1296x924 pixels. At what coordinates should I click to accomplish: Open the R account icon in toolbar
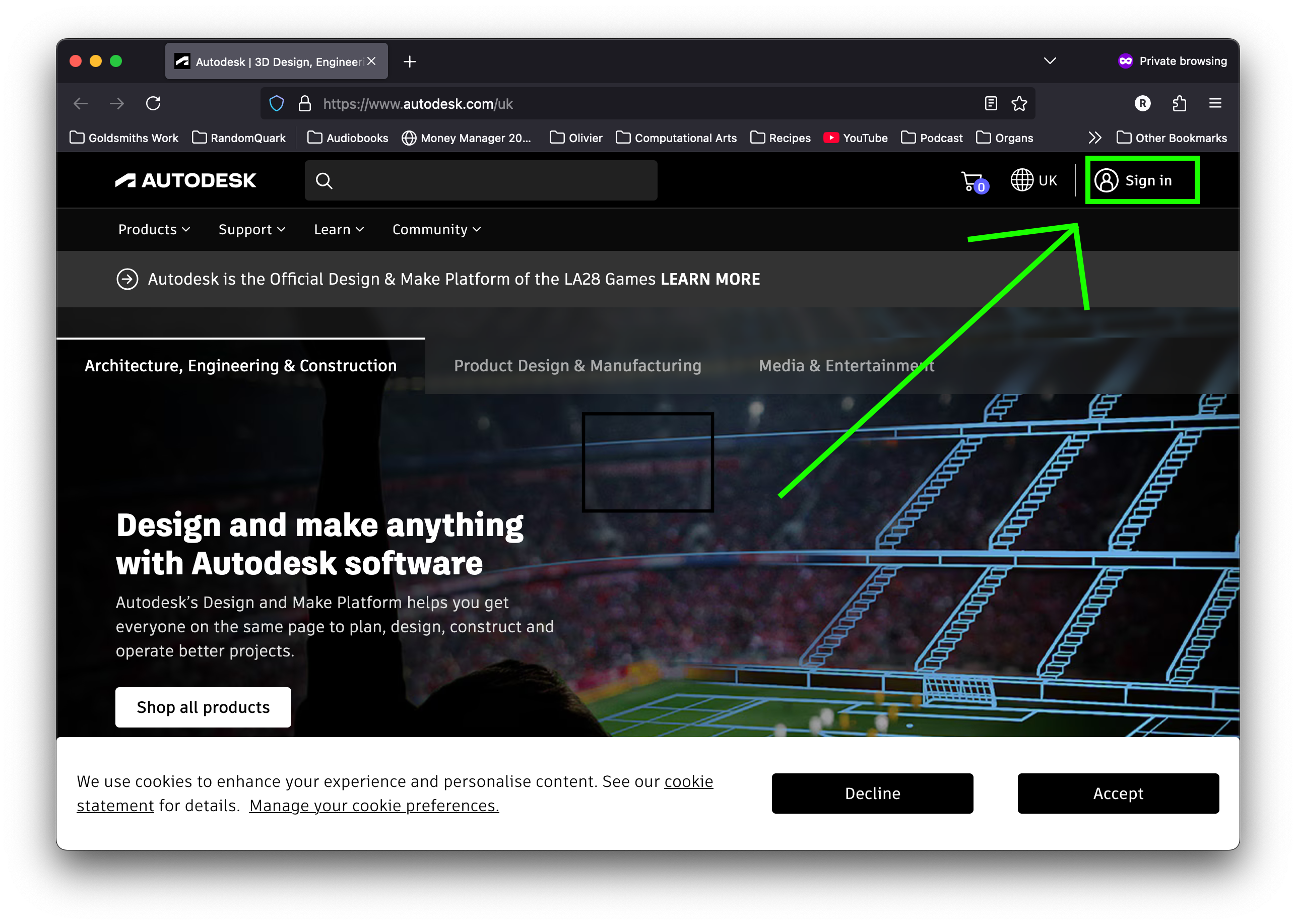1142,104
